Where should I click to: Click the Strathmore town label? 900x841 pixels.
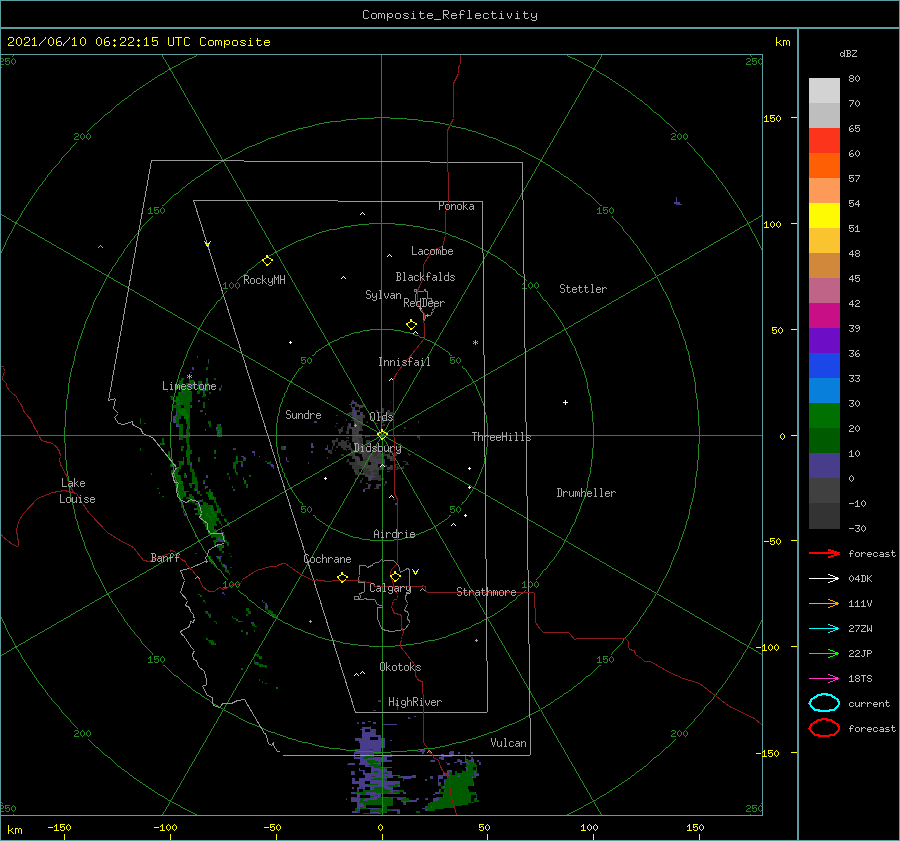[x=486, y=592]
